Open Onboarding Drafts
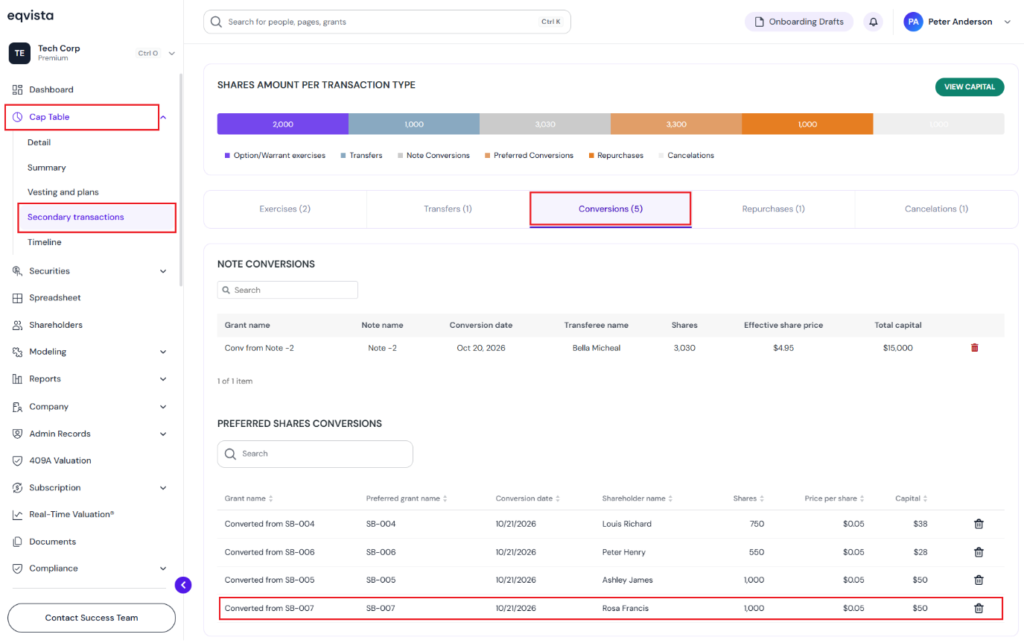The width and height of the screenshot is (1024, 643). pos(799,22)
